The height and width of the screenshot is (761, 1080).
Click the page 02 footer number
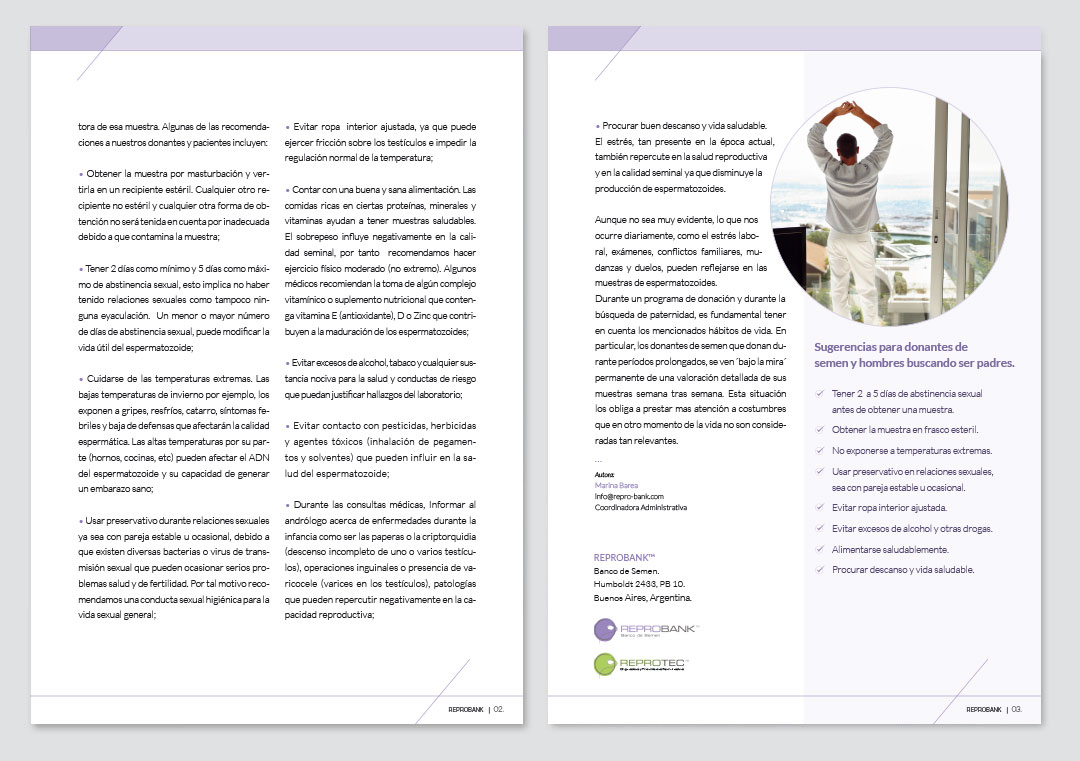pyautogui.click(x=498, y=709)
